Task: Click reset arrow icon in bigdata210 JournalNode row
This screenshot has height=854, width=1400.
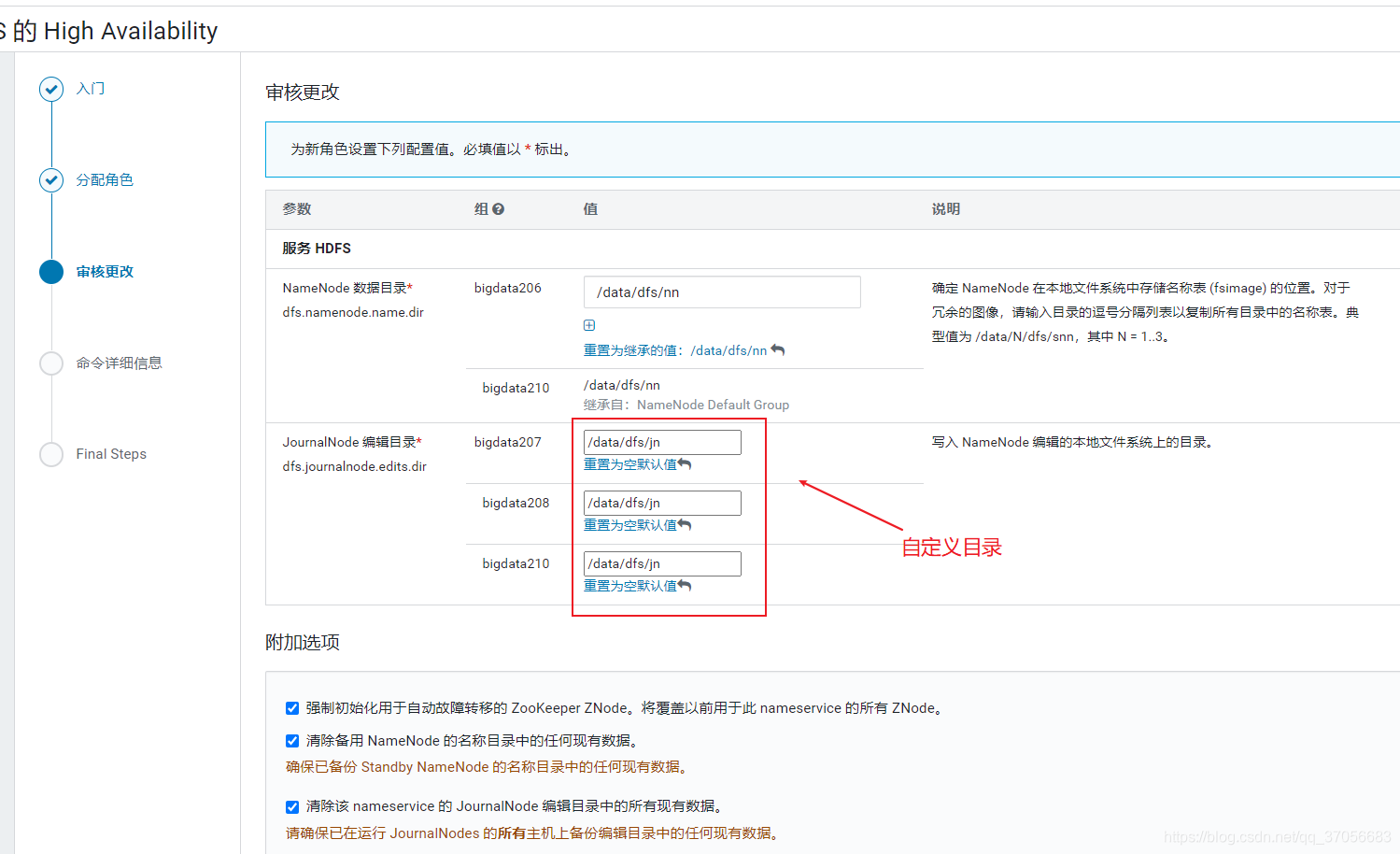Action: point(685,586)
